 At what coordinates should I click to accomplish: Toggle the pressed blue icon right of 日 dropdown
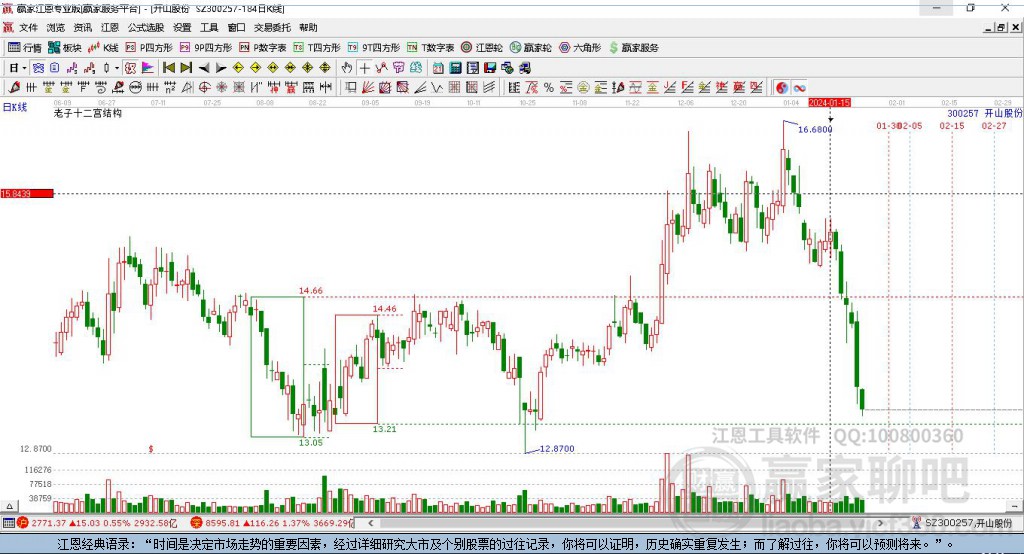tap(38, 67)
